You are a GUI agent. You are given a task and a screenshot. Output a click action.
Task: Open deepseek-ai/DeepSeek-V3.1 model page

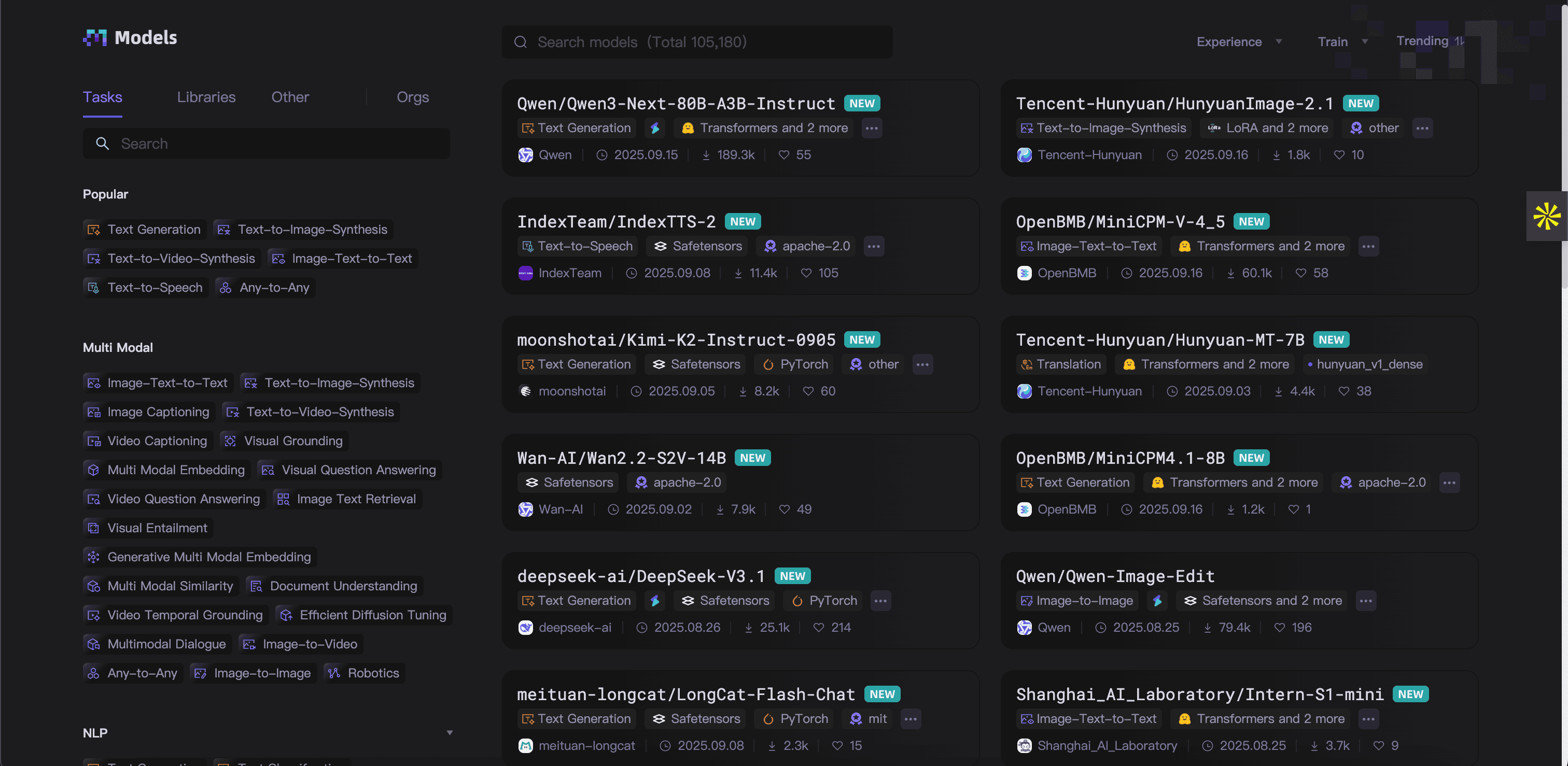coord(640,576)
